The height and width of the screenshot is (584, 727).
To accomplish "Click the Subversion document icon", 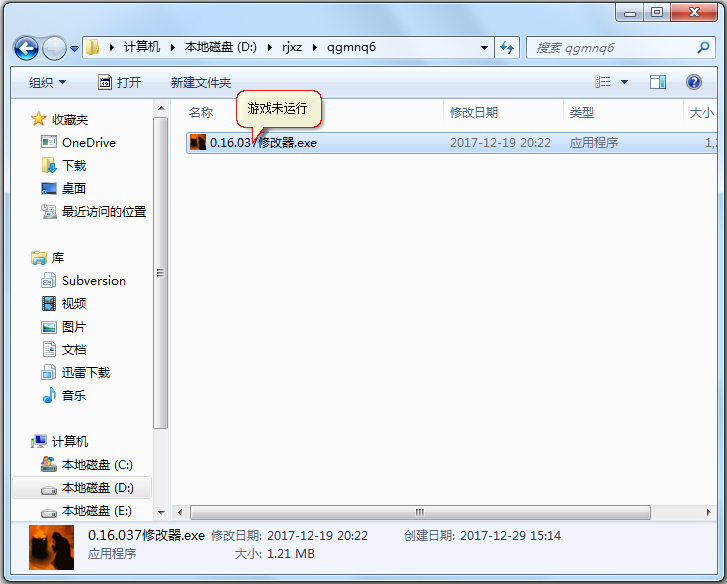I will pos(49,280).
